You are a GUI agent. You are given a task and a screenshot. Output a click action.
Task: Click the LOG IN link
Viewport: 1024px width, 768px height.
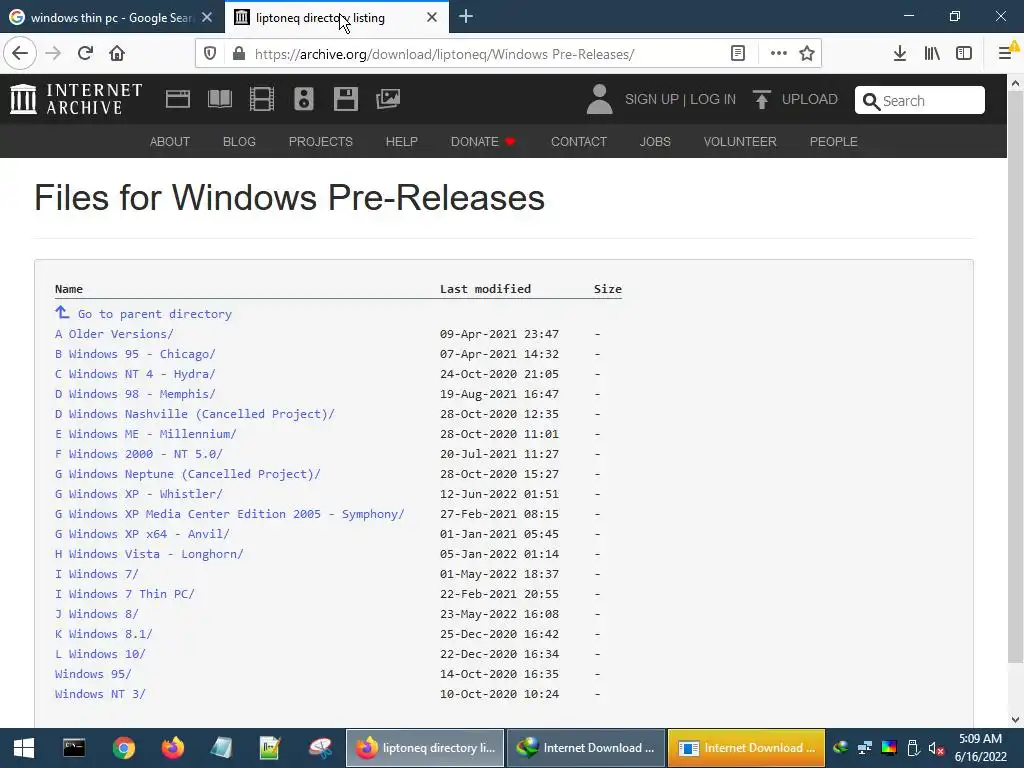(x=712, y=99)
